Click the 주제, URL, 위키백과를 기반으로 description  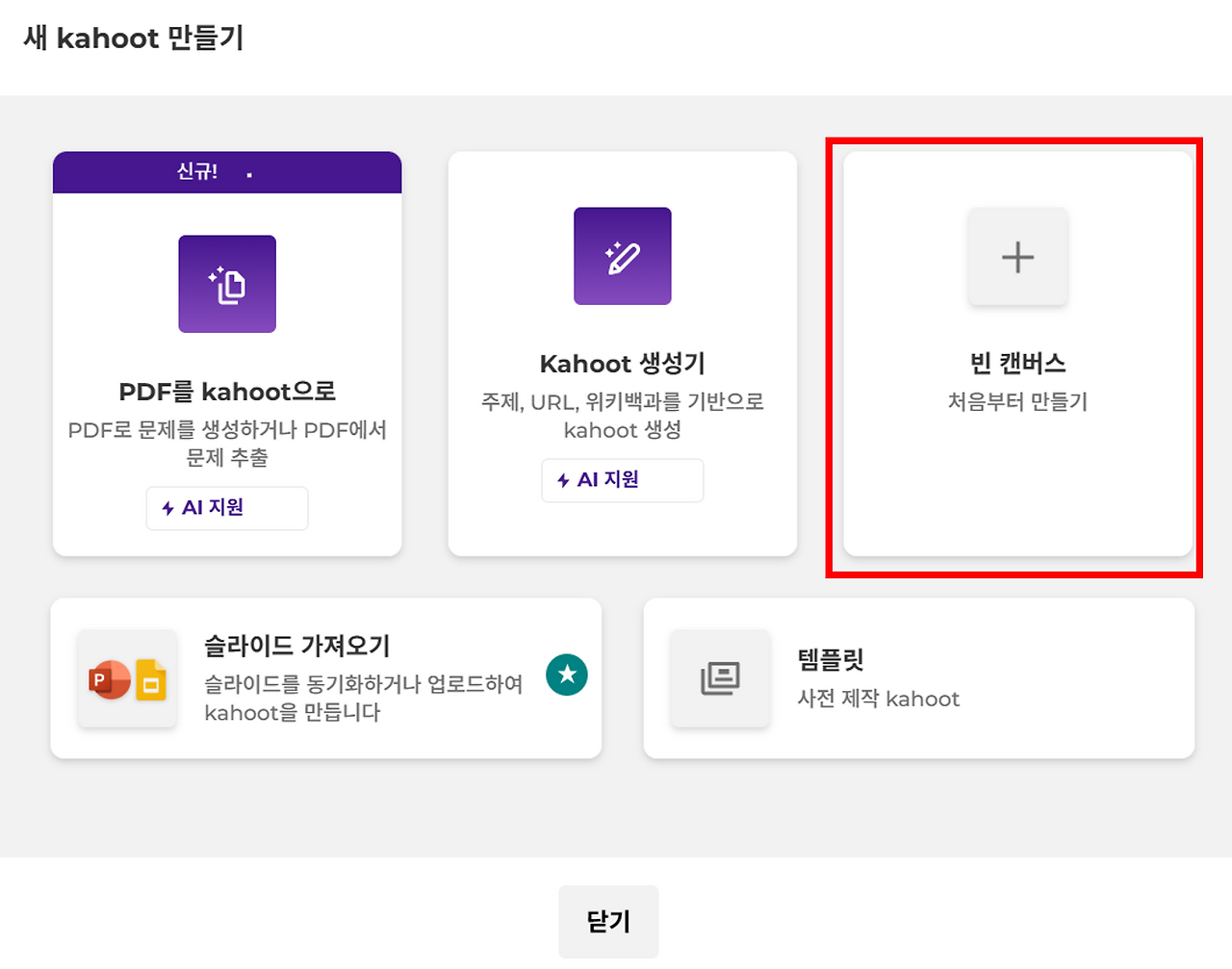point(623,416)
